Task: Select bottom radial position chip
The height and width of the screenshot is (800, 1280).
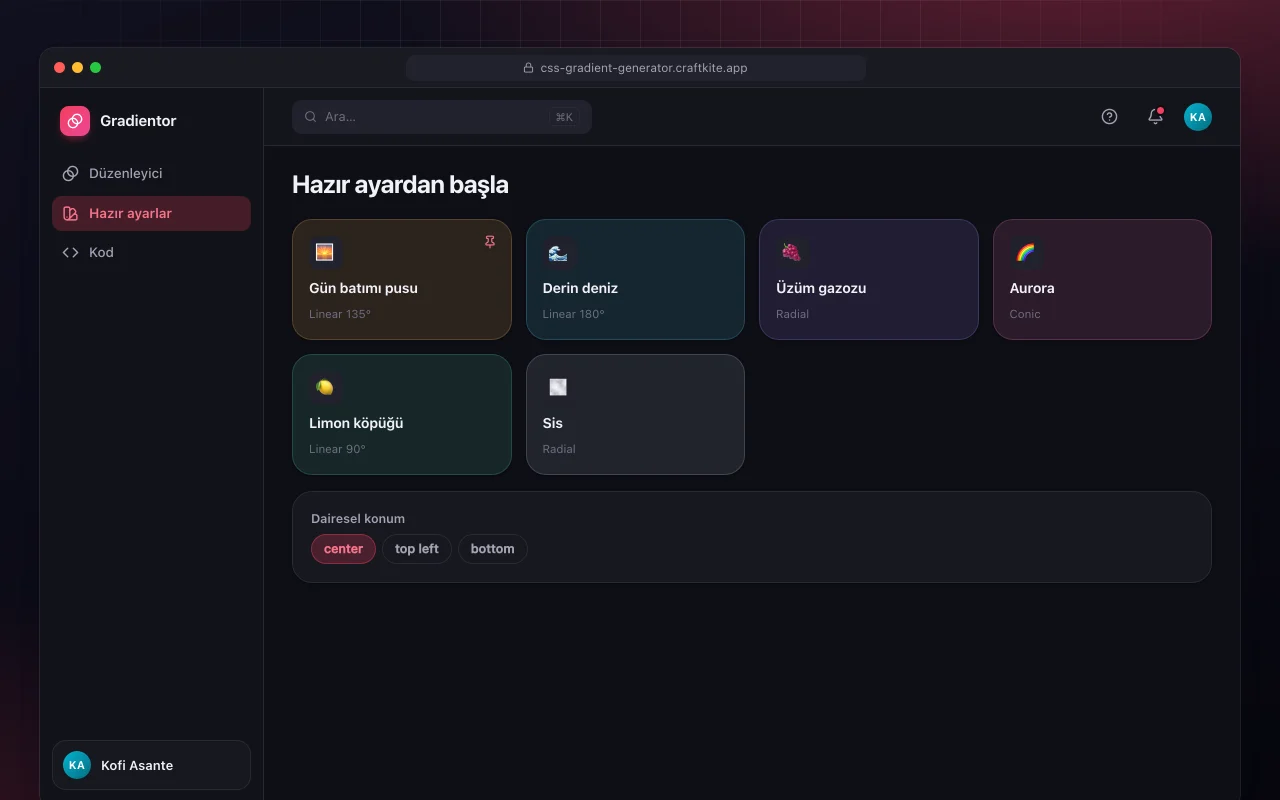Action: tap(493, 549)
